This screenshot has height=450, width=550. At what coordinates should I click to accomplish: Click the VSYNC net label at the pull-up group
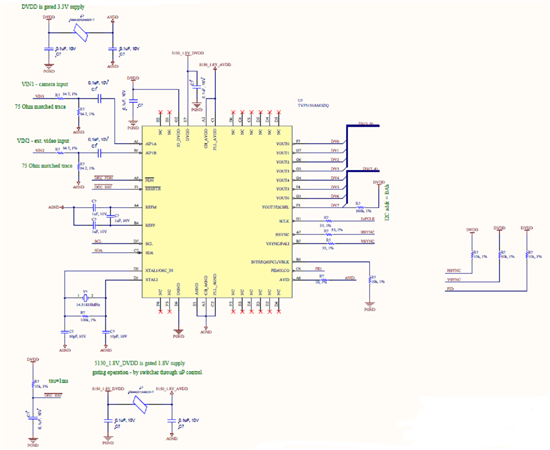(454, 280)
